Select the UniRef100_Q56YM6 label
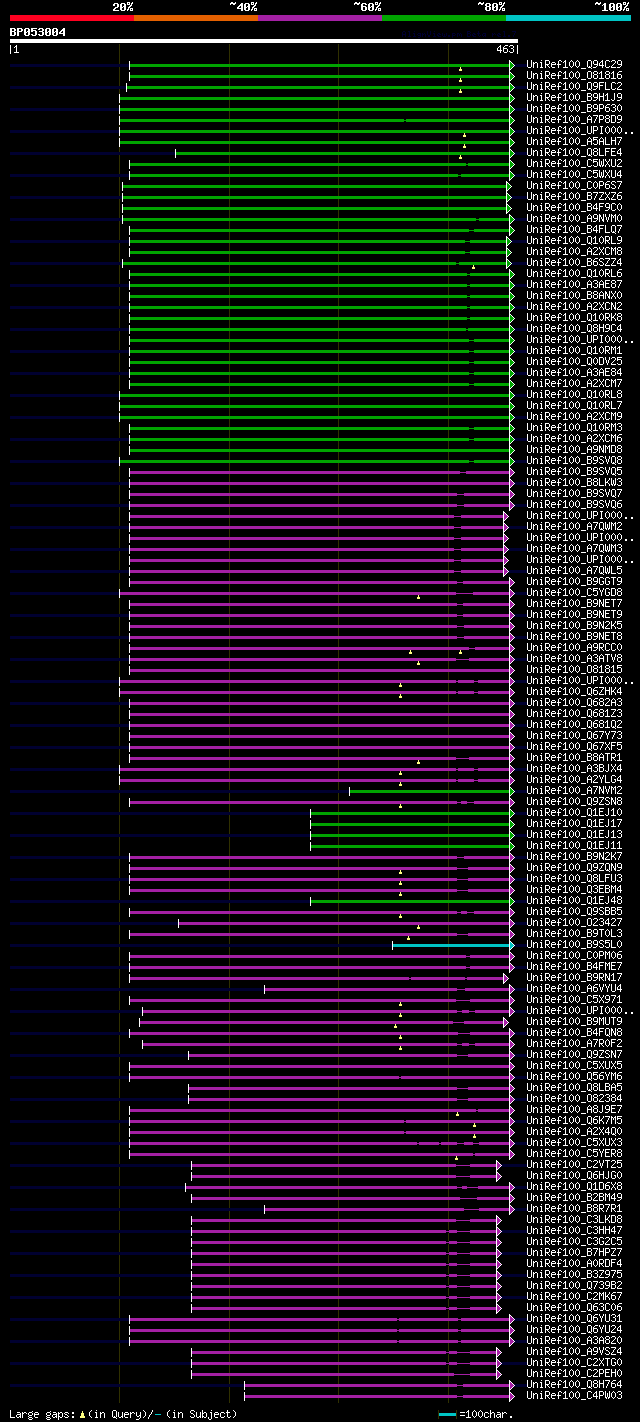This screenshot has height=1422, width=640. [574, 1077]
